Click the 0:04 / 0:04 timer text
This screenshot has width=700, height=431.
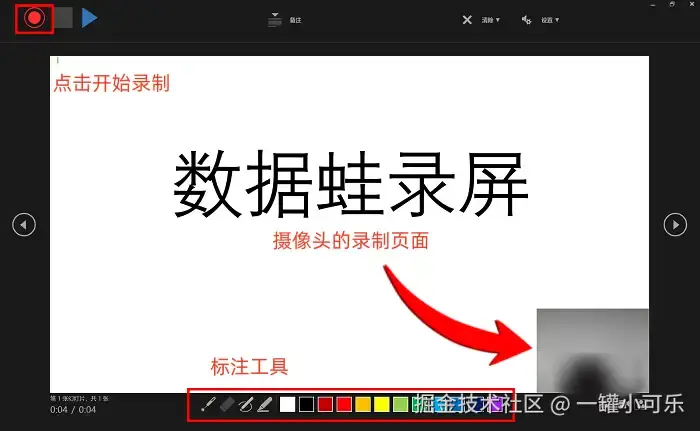(x=73, y=410)
